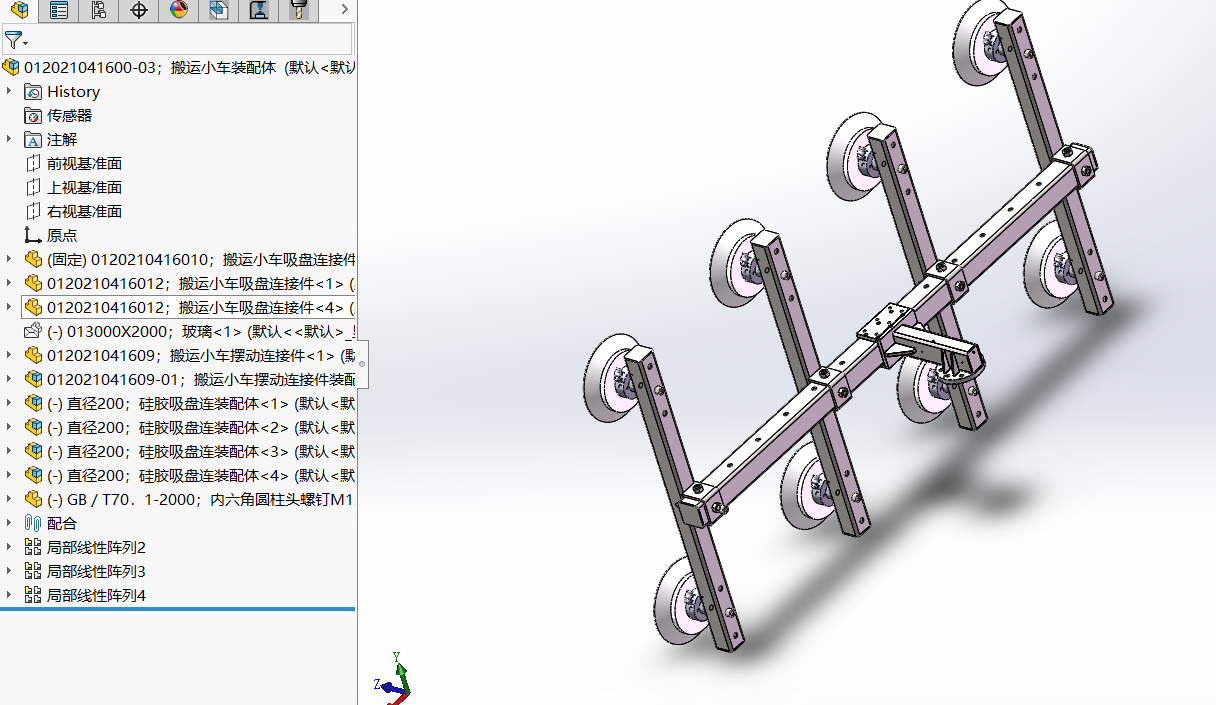
Task: Expand the History folder
Action: (9, 91)
